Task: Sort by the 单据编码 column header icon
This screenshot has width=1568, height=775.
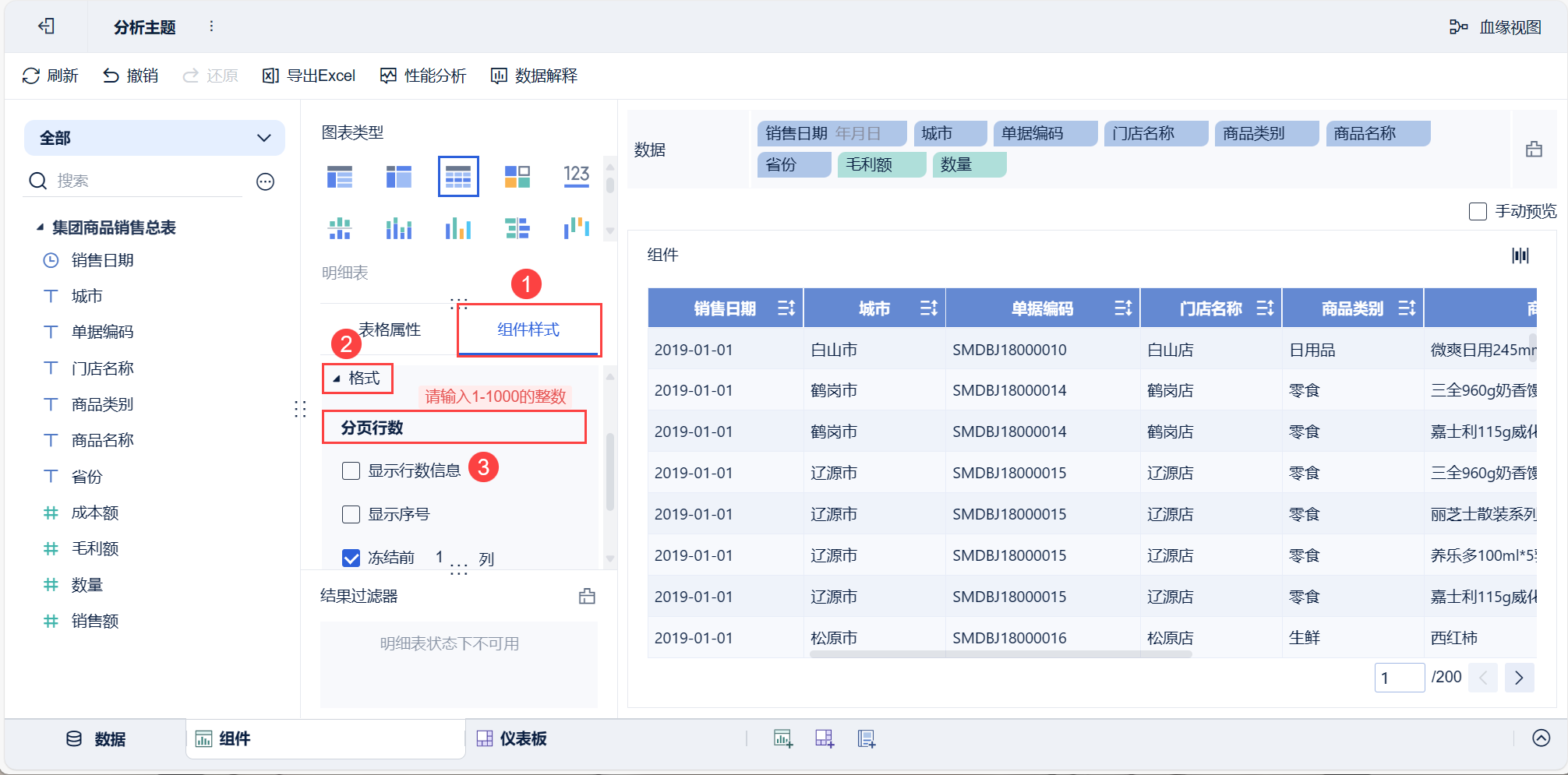Action: click(1122, 308)
